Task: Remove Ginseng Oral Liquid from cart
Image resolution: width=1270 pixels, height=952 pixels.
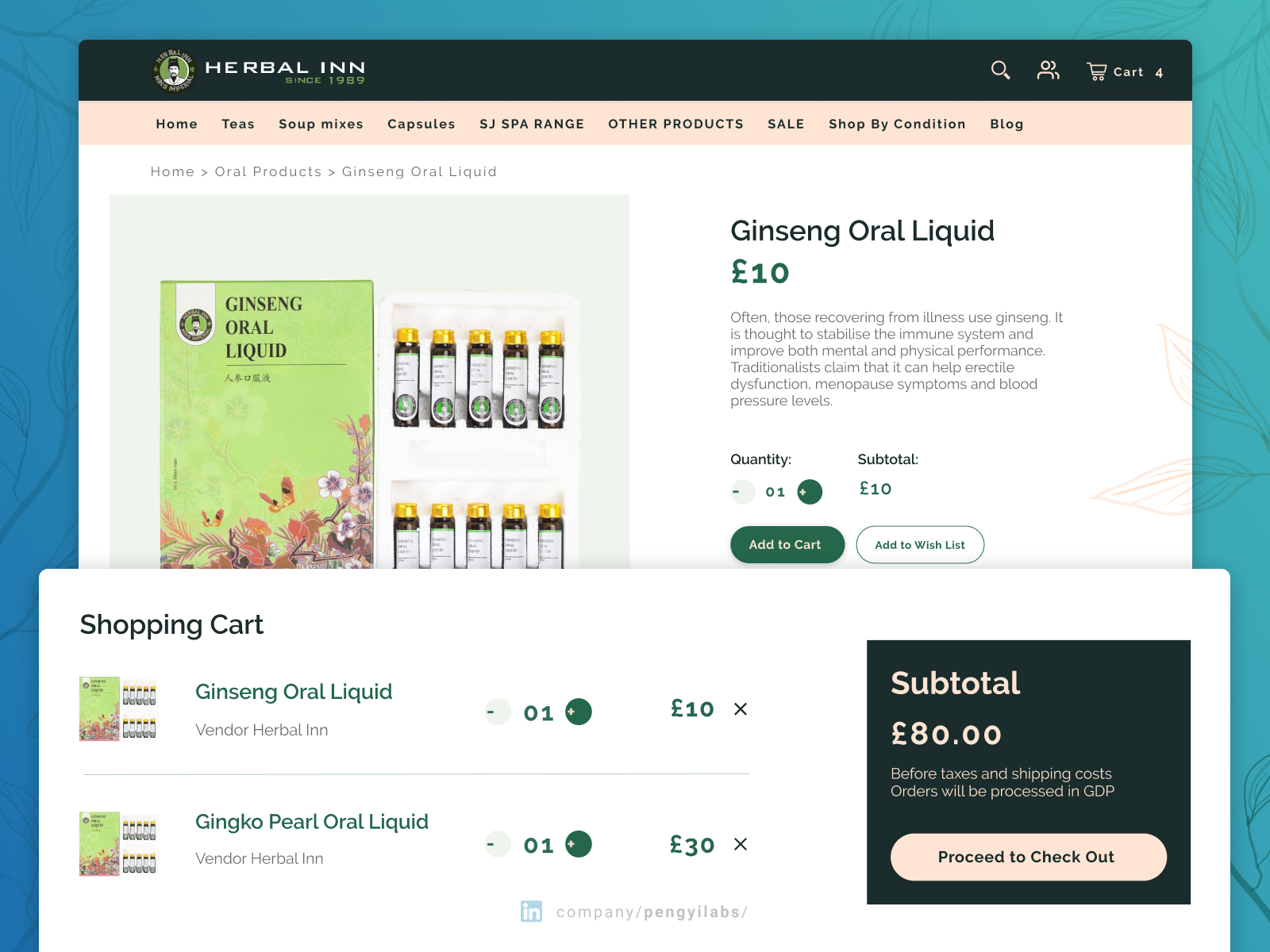Action: coord(741,709)
